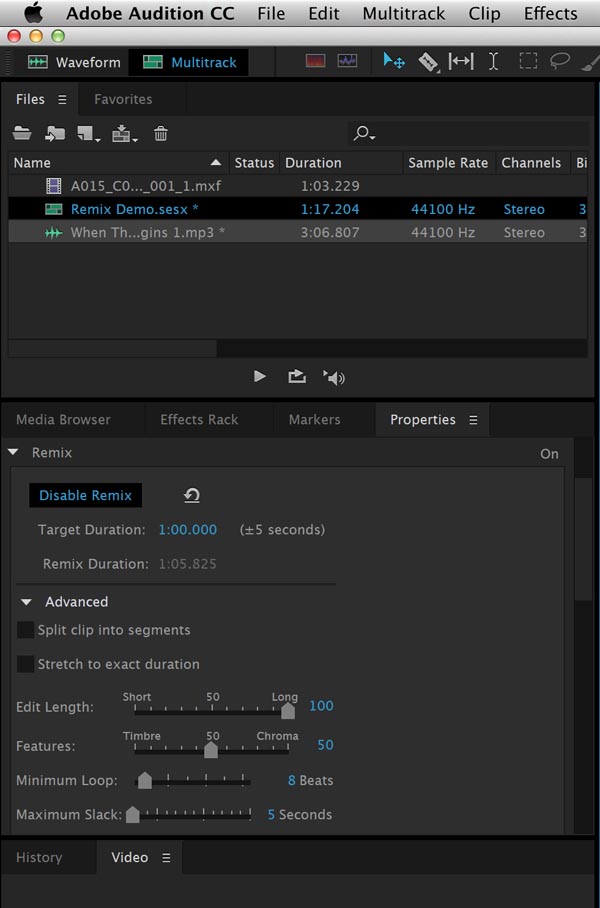Switch to Multitrack editor view
Screen dimensions: 600x908
(189, 62)
